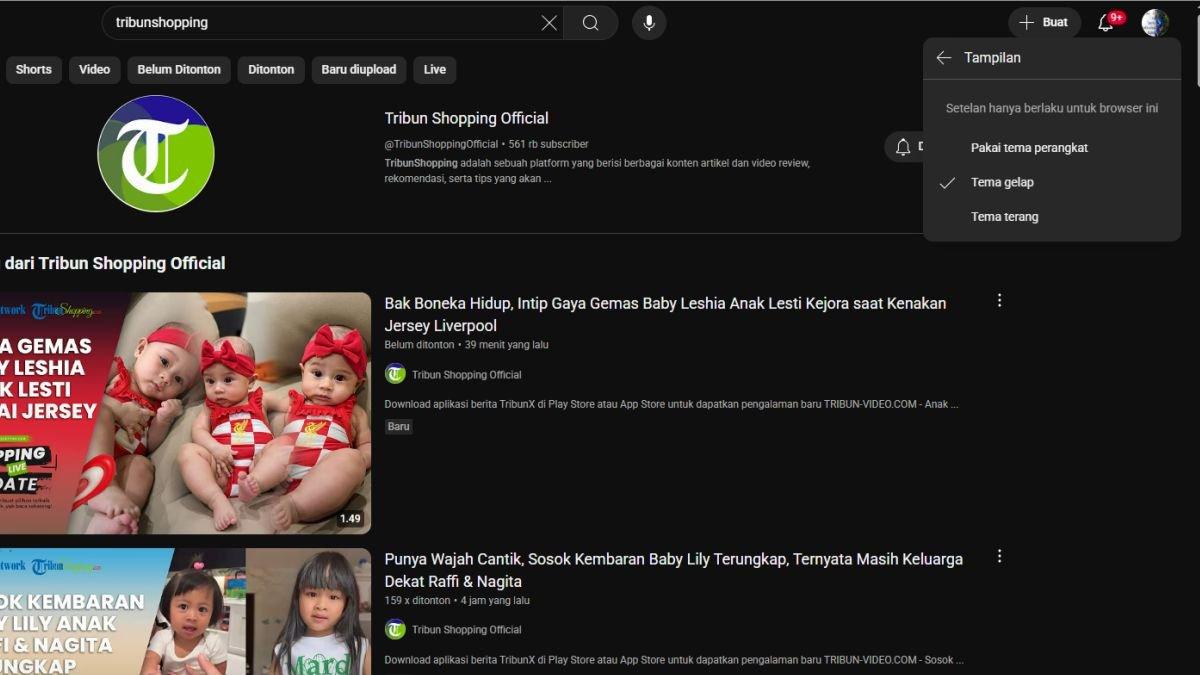The width and height of the screenshot is (1200, 675).
Task: Click the magnifying glass search button
Action: (x=590, y=23)
